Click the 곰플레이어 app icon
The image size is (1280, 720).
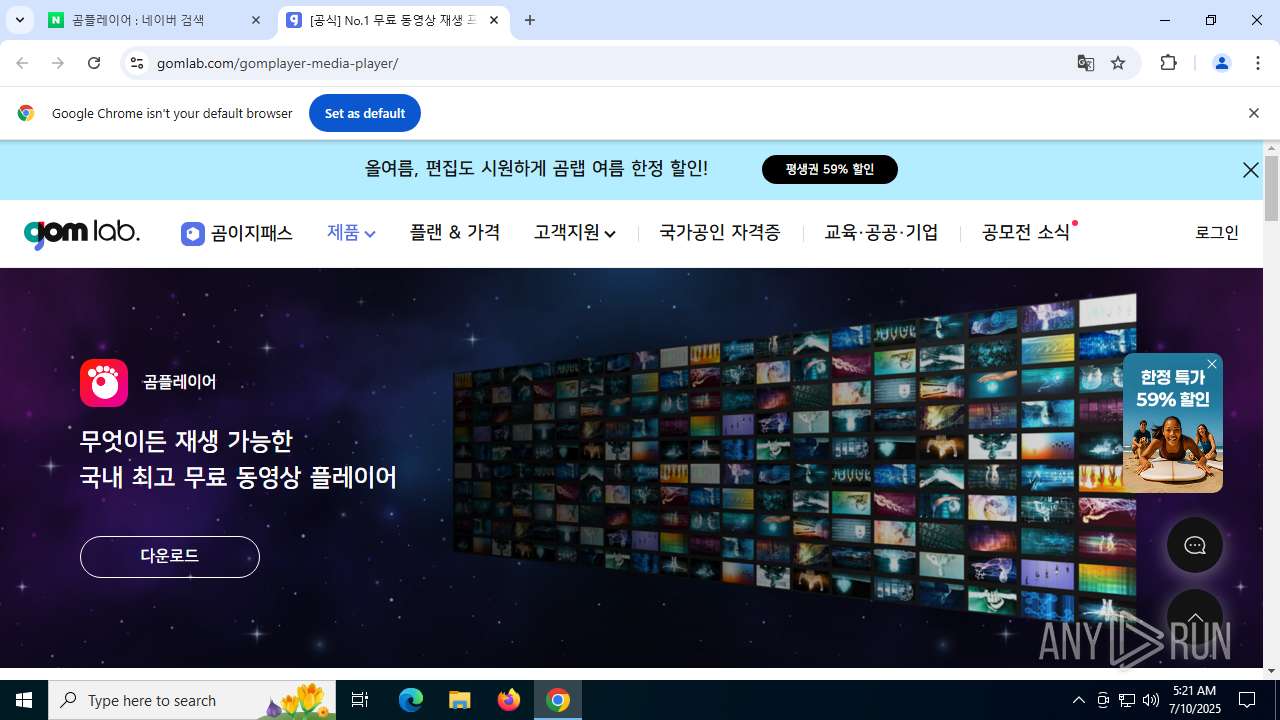(104, 383)
